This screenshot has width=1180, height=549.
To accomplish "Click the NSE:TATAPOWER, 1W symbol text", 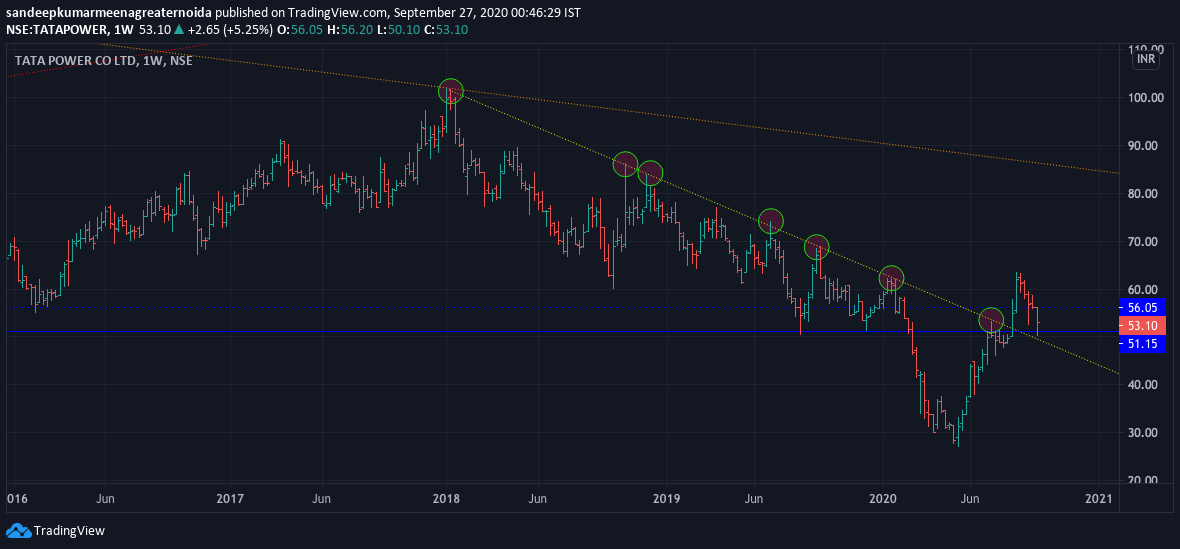I will pos(70,30).
